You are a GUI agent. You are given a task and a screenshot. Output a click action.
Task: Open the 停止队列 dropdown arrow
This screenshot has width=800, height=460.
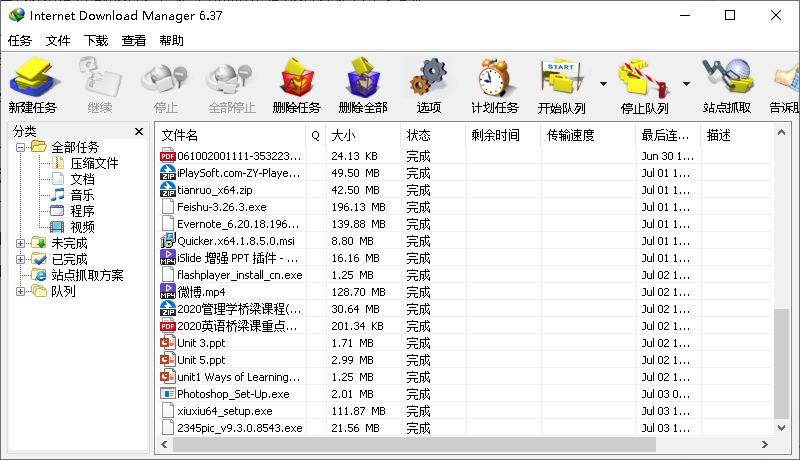[x=686, y=84]
